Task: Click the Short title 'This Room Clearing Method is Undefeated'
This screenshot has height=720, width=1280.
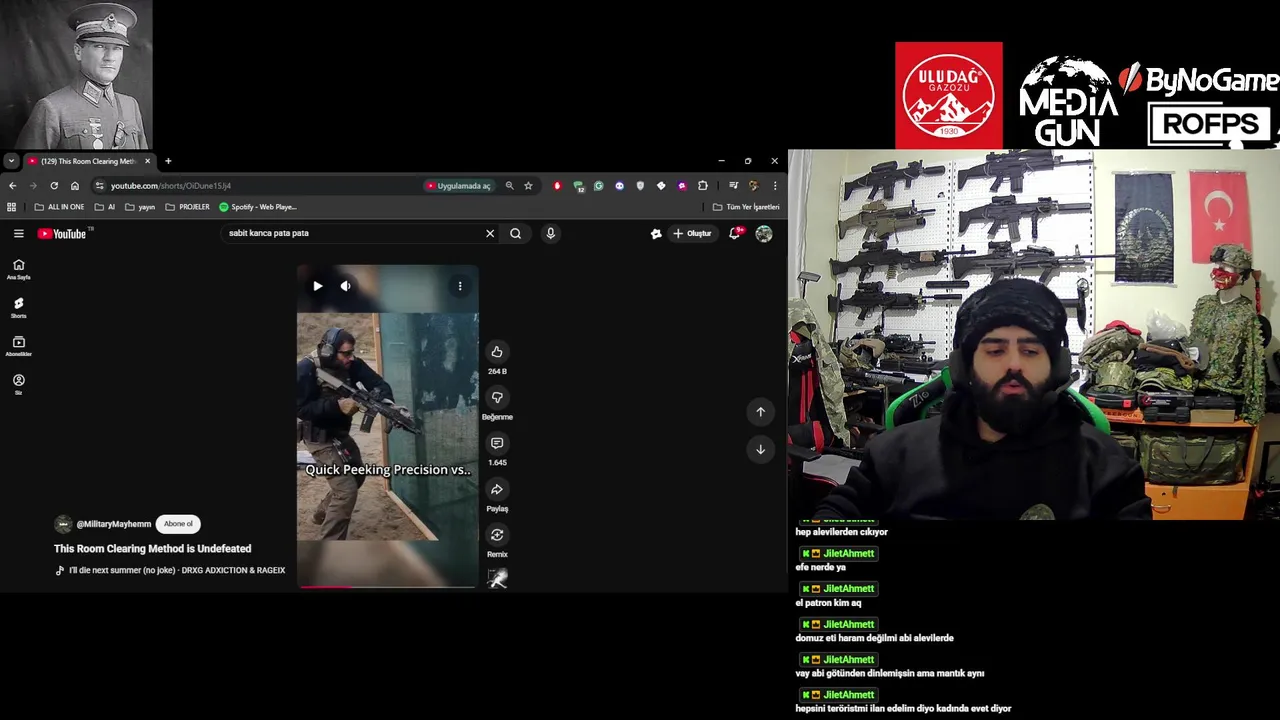Action: (x=152, y=549)
